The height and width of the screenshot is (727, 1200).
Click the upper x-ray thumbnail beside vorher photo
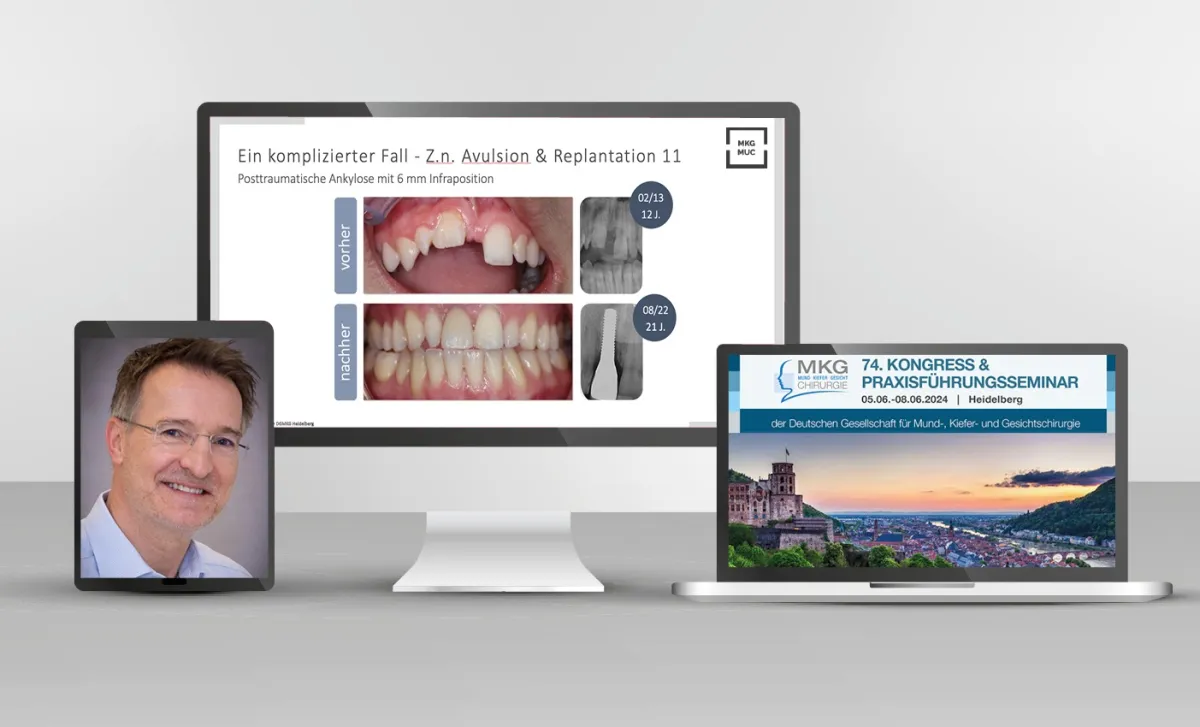click(x=611, y=247)
